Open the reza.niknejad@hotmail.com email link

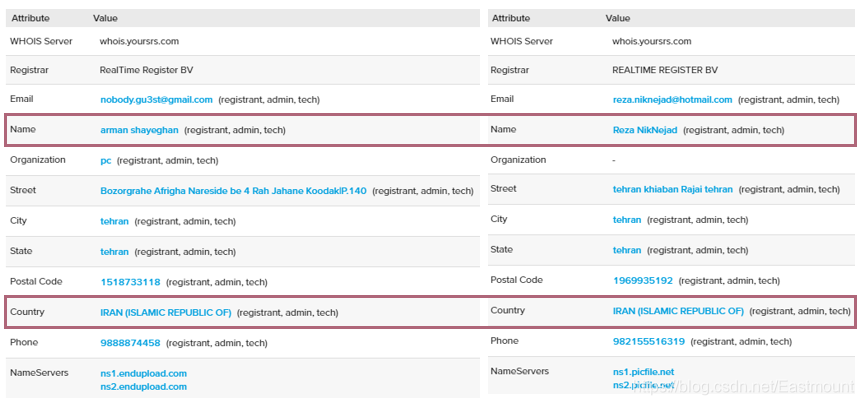tap(673, 100)
